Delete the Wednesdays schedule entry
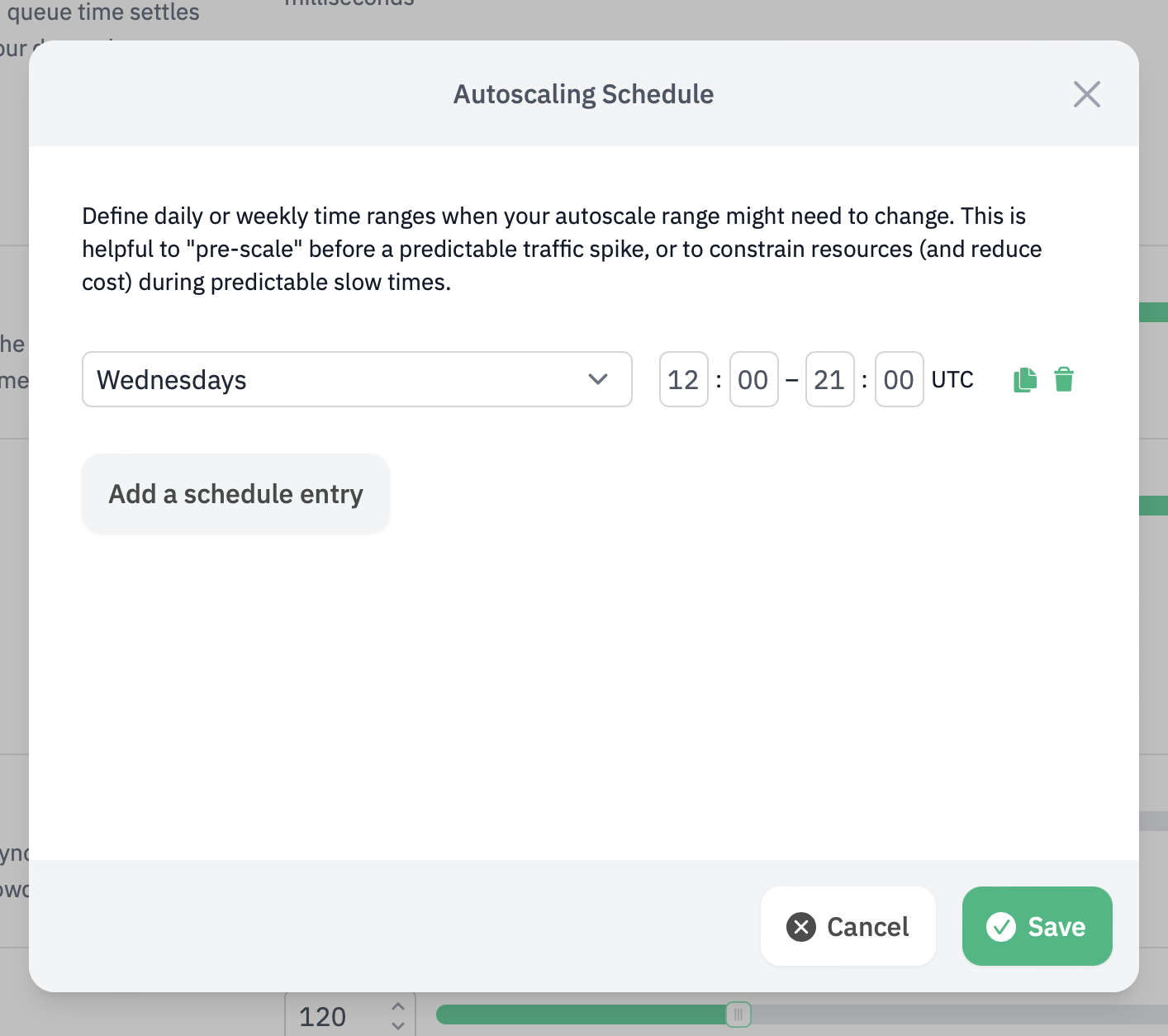 point(1064,380)
